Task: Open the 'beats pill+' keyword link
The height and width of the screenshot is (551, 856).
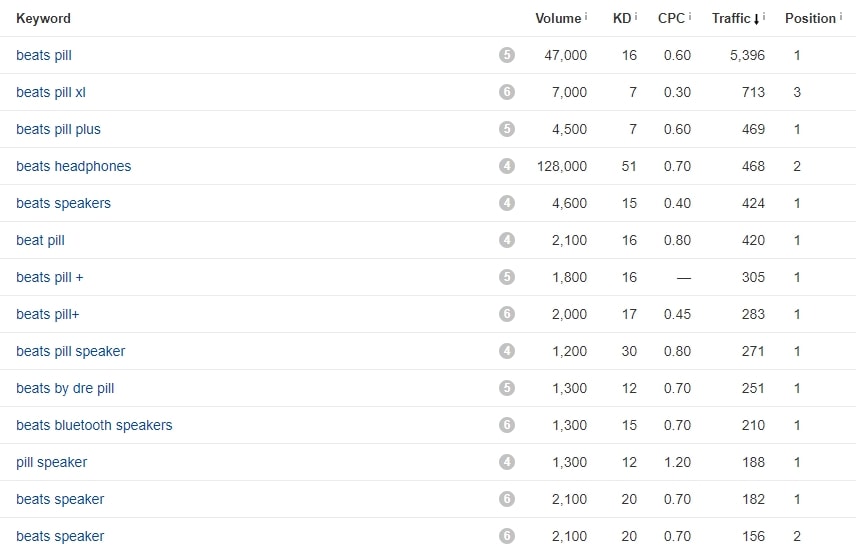Action: tap(47, 314)
